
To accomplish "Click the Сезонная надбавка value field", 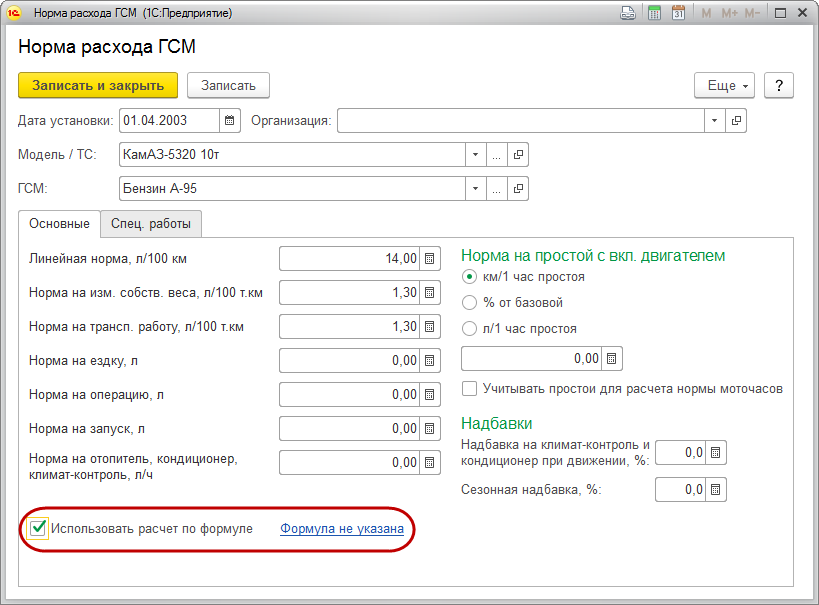I will point(681,490).
